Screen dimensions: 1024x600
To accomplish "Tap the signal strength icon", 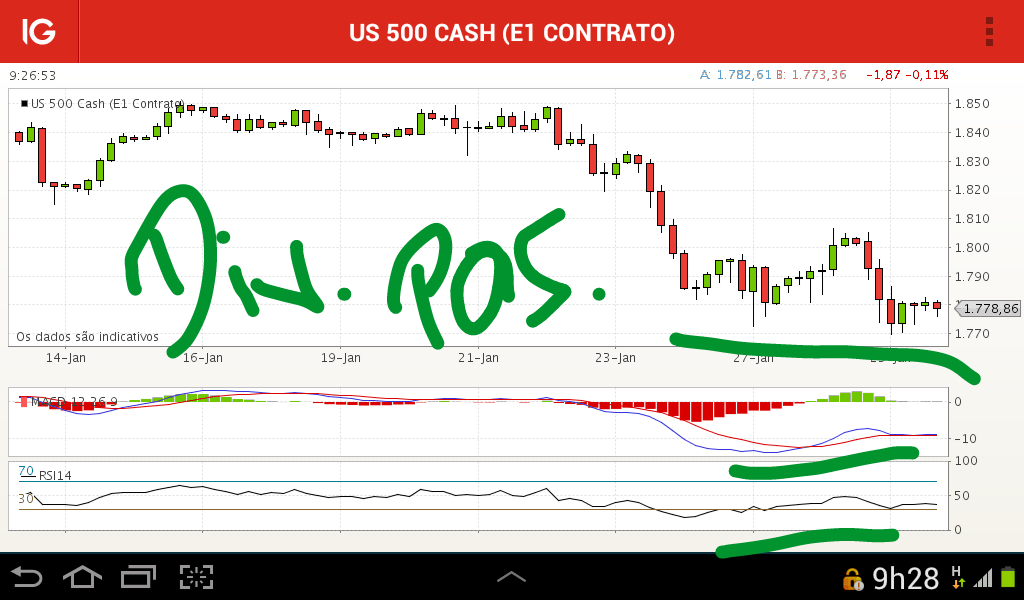I will click(x=983, y=578).
